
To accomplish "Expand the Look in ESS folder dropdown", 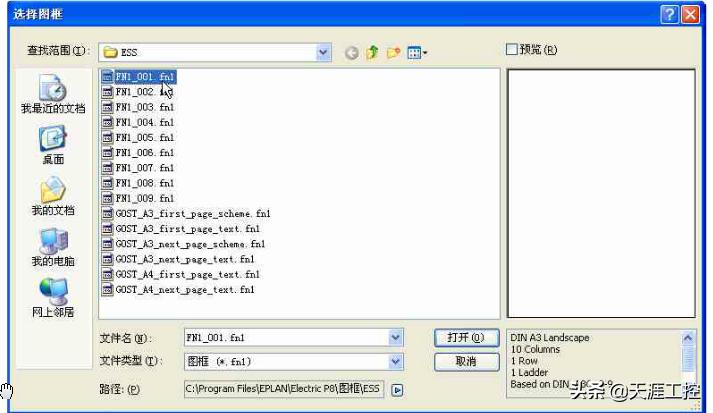I will pos(323,52).
